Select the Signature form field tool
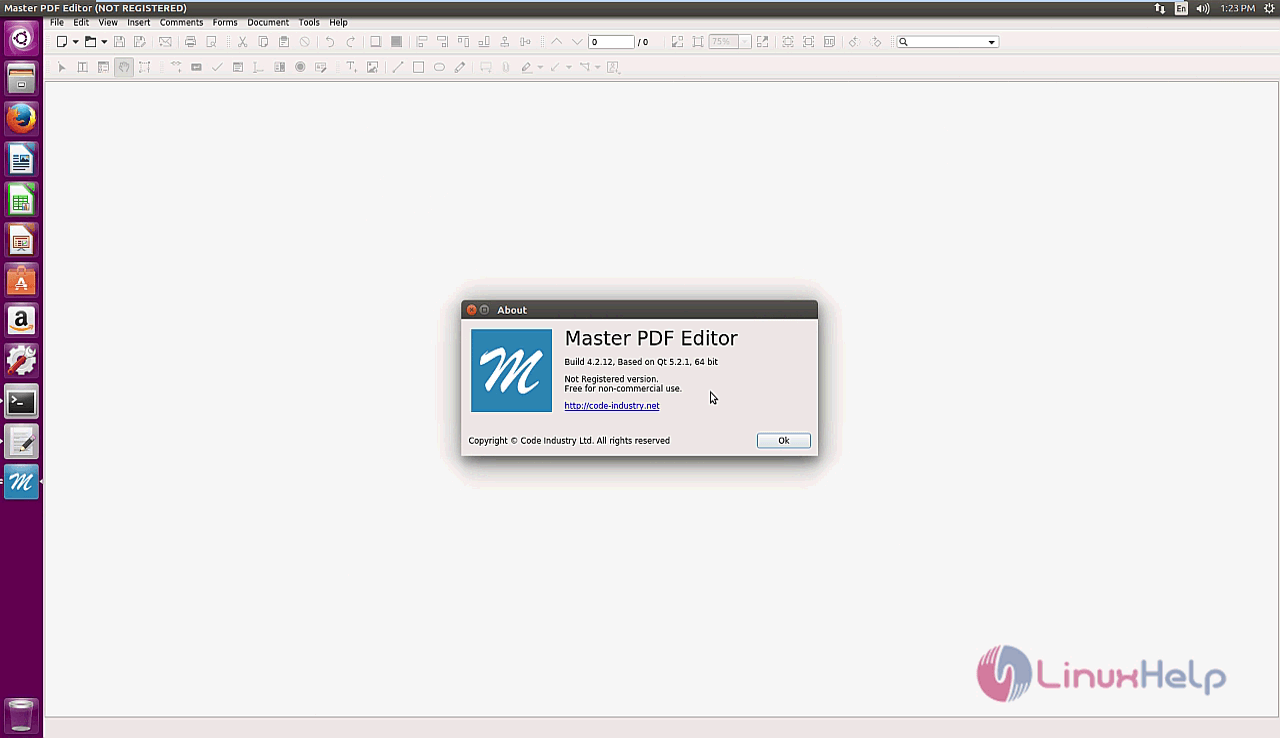The image size is (1280, 738). 321,67
